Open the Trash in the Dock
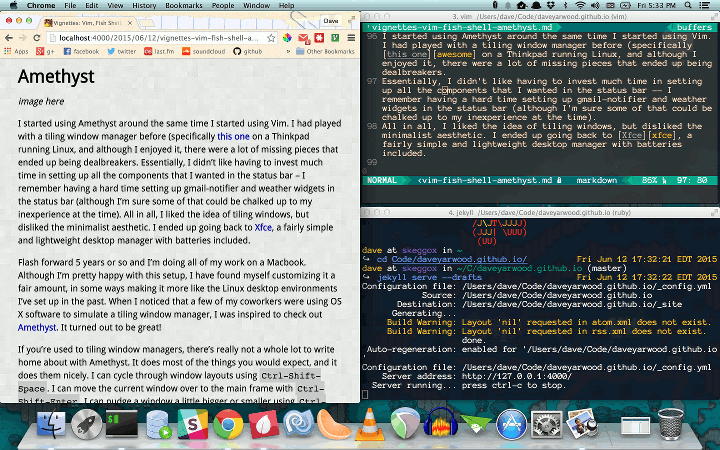720x450 pixels. [670, 424]
